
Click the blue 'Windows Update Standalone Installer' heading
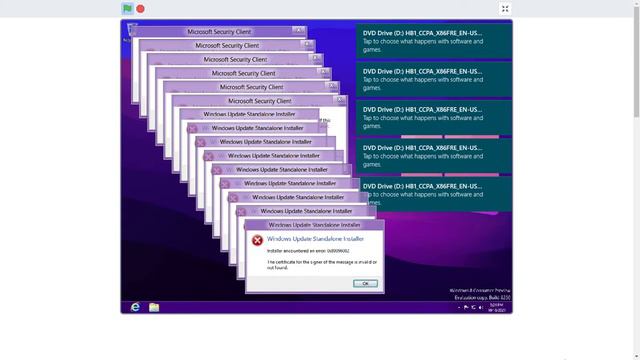315,239
